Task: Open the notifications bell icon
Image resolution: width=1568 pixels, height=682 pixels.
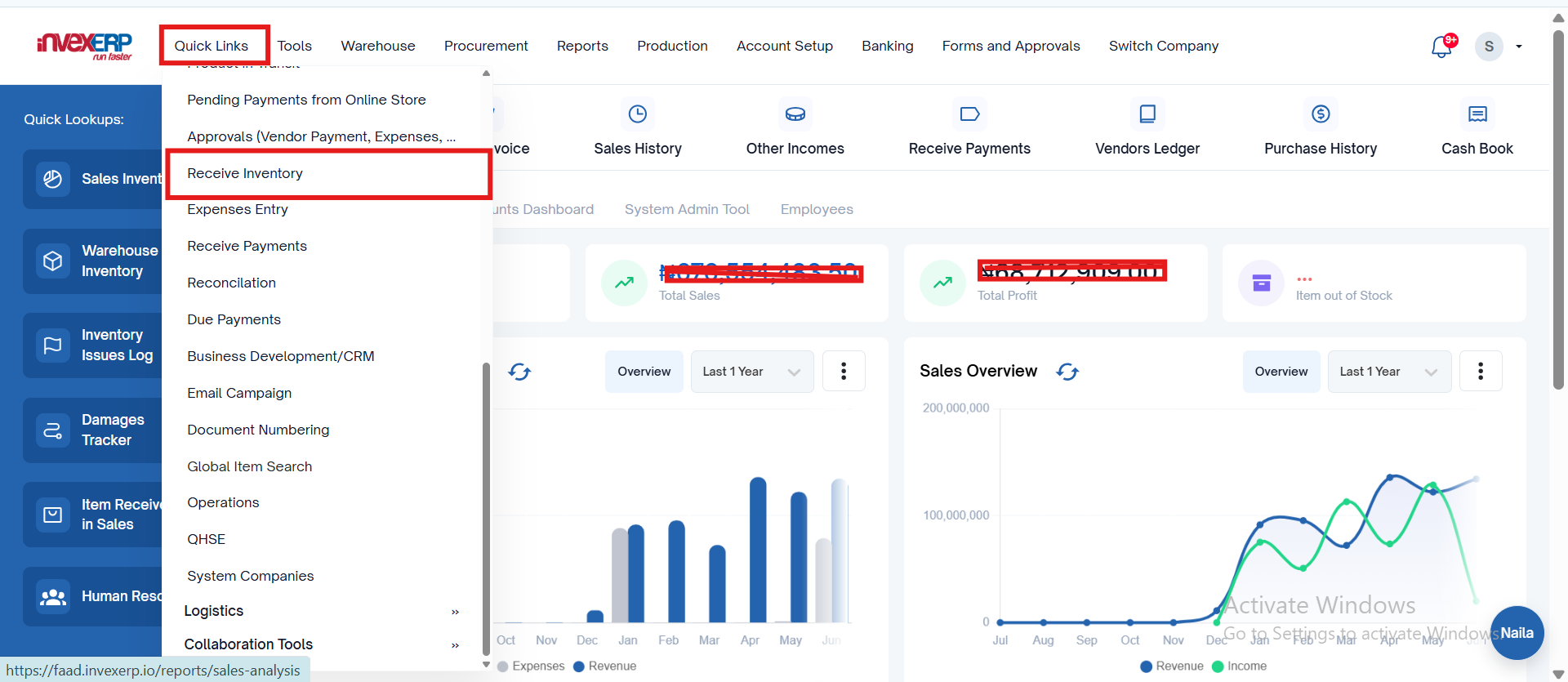Action: [x=1441, y=47]
